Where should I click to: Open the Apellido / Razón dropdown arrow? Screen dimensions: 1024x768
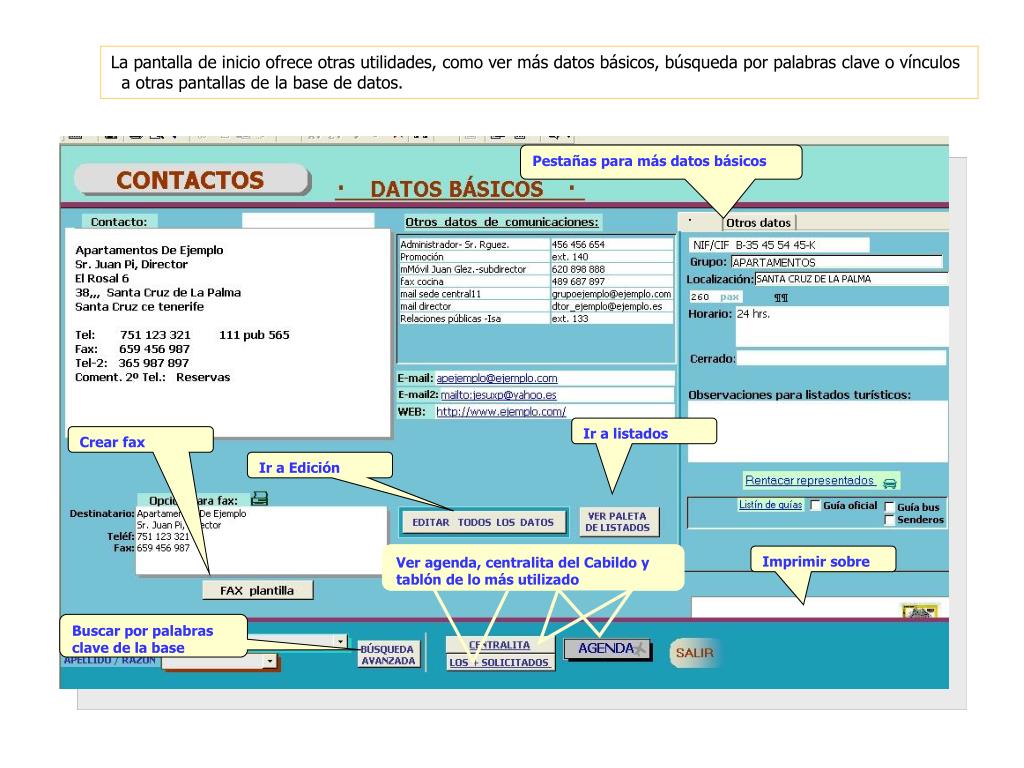(x=270, y=662)
